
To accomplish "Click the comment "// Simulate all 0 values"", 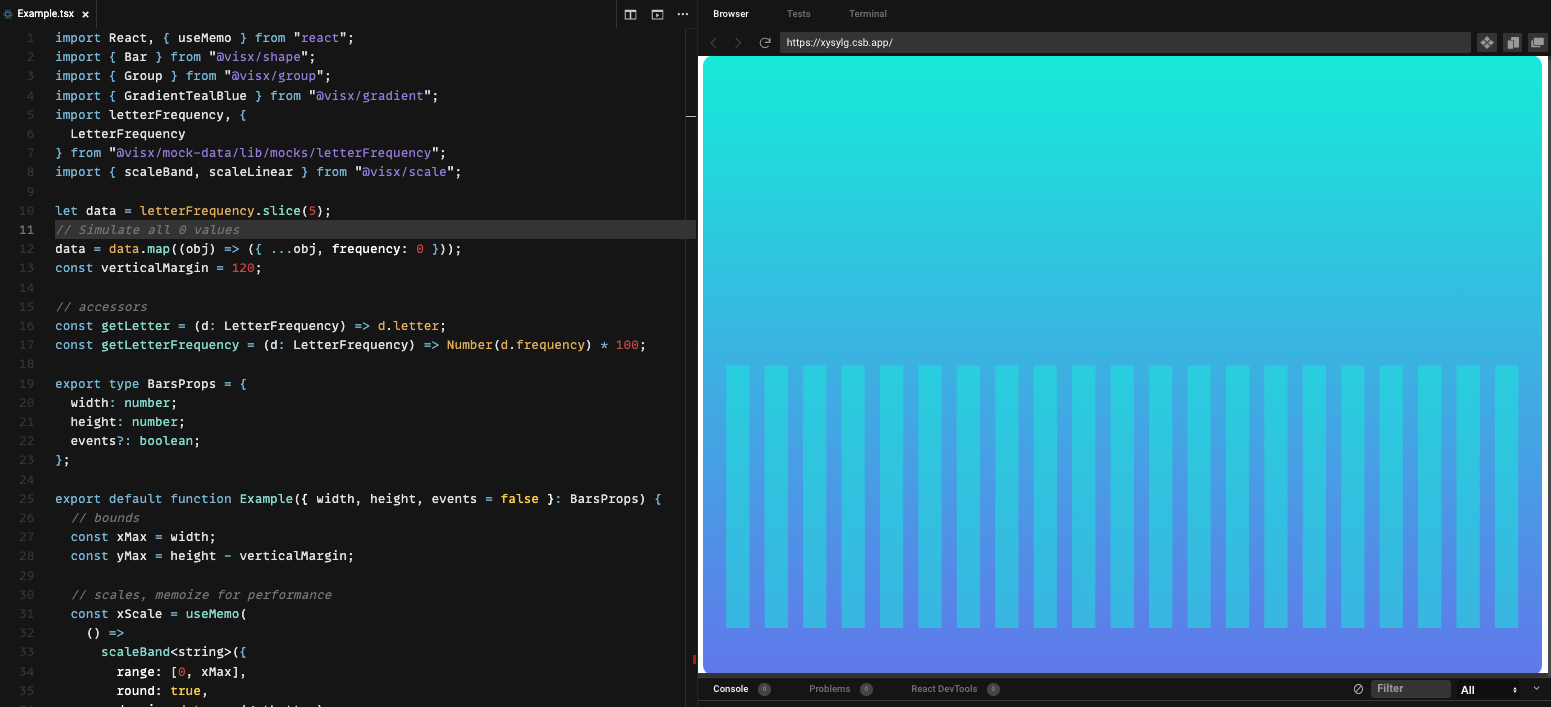I will pos(147,230).
